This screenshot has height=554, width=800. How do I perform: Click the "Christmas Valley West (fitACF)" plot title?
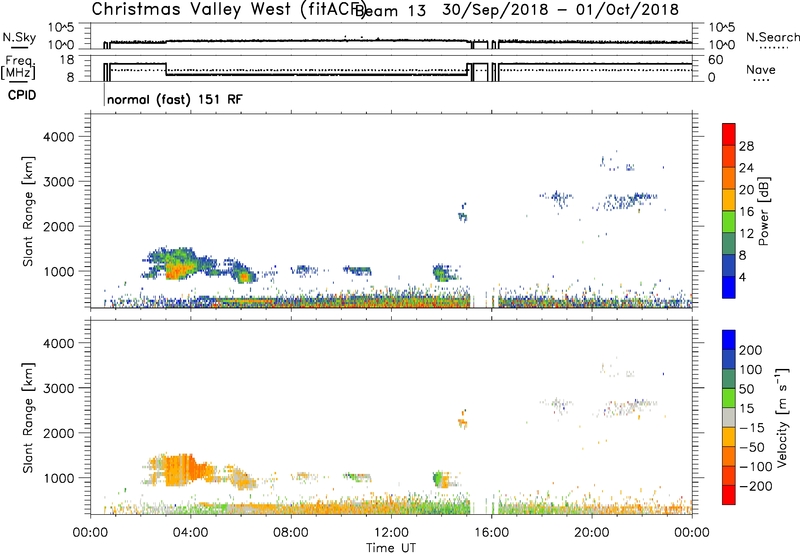pos(228,9)
